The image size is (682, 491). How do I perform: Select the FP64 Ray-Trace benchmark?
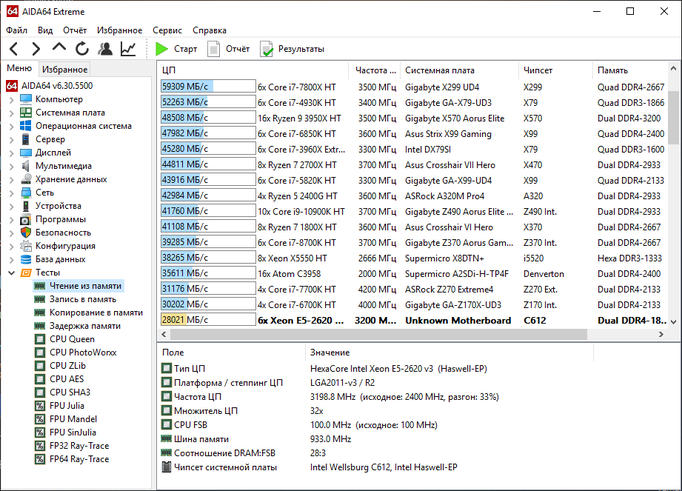tap(79, 459)
